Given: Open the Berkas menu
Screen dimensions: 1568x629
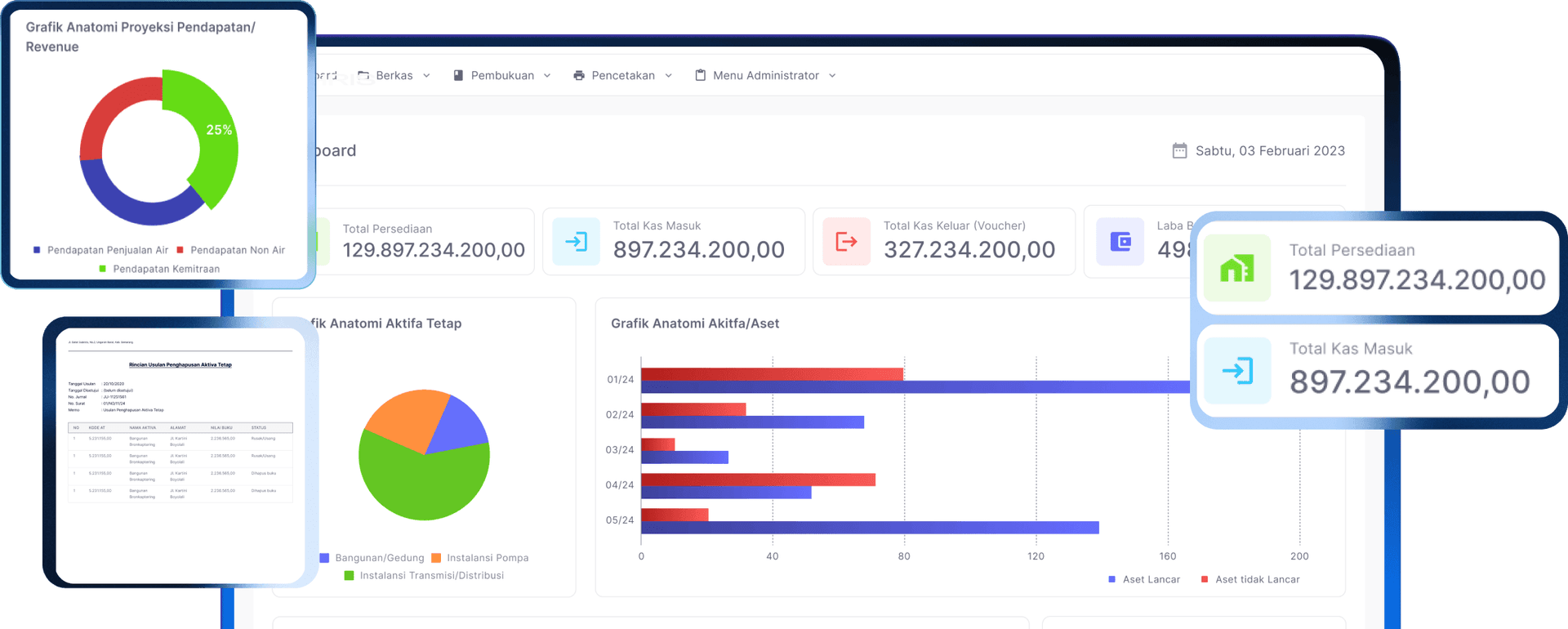Looking at the screenshot, I should point(394,75).
